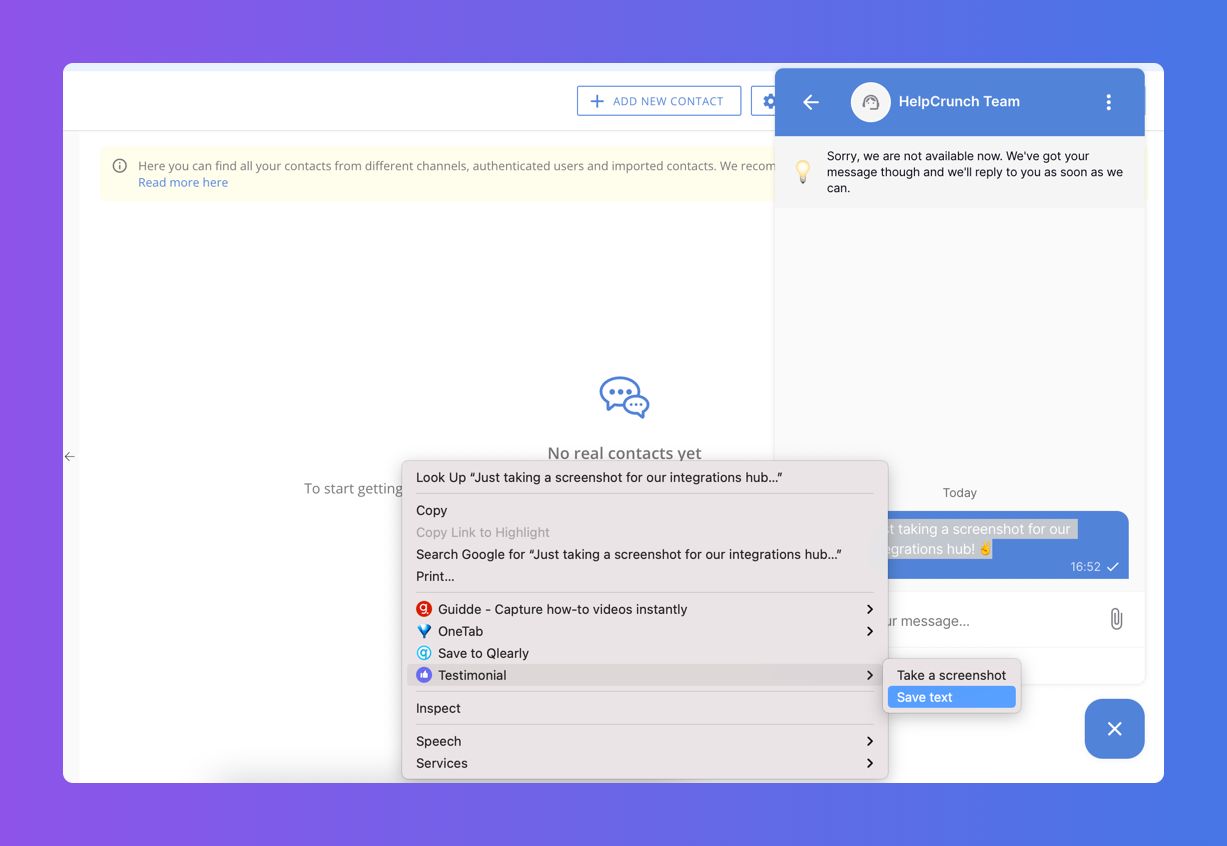Click the chat bubbles icon above No real contacts
Screen dimensions: 1227x846
pyautogui.click(x=624, y=397)
